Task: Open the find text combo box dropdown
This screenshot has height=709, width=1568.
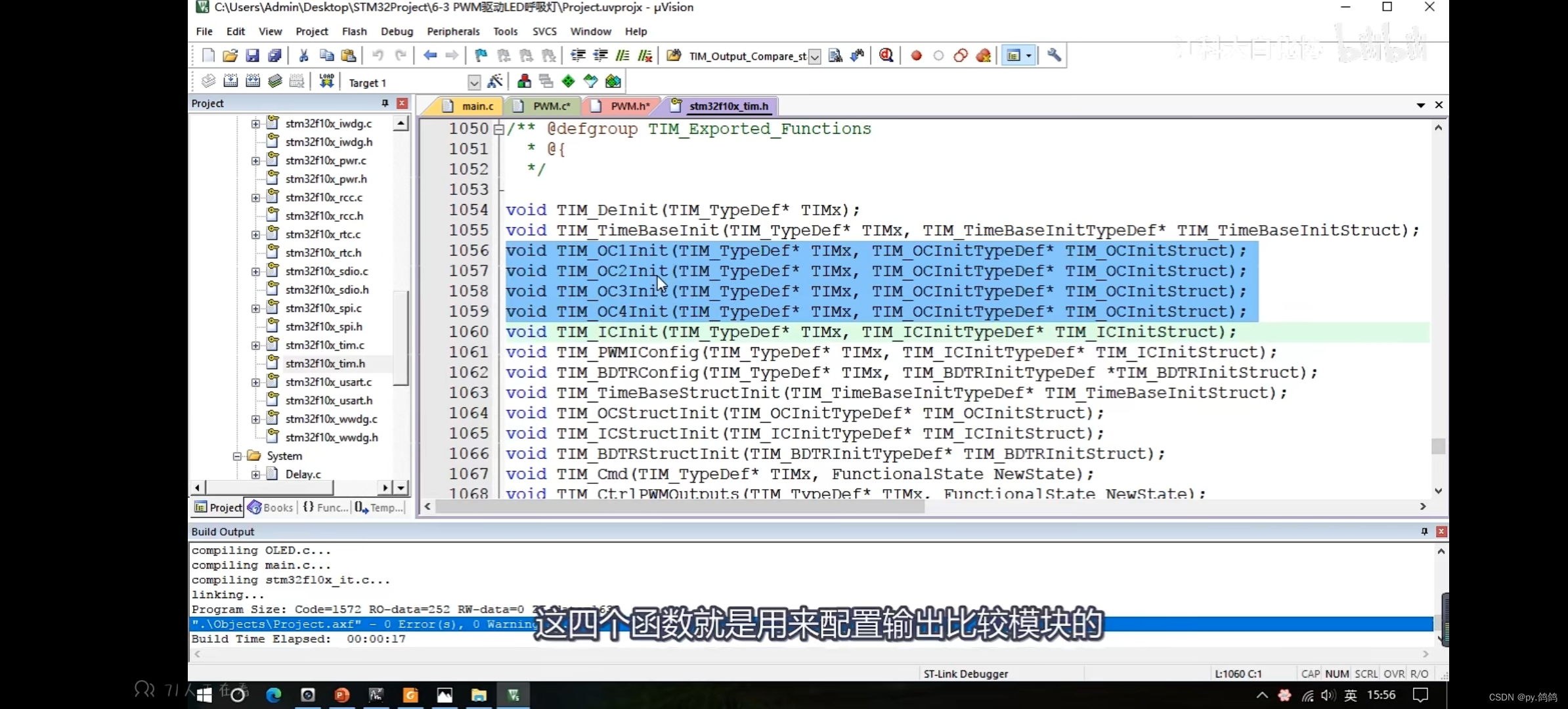Action: point(814,56)
